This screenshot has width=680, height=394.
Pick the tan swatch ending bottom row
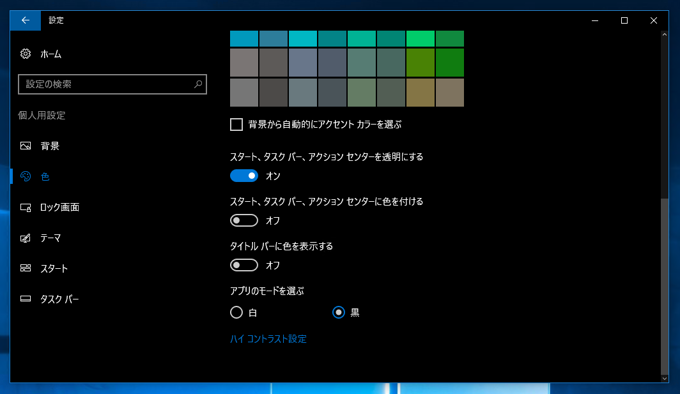450,92
